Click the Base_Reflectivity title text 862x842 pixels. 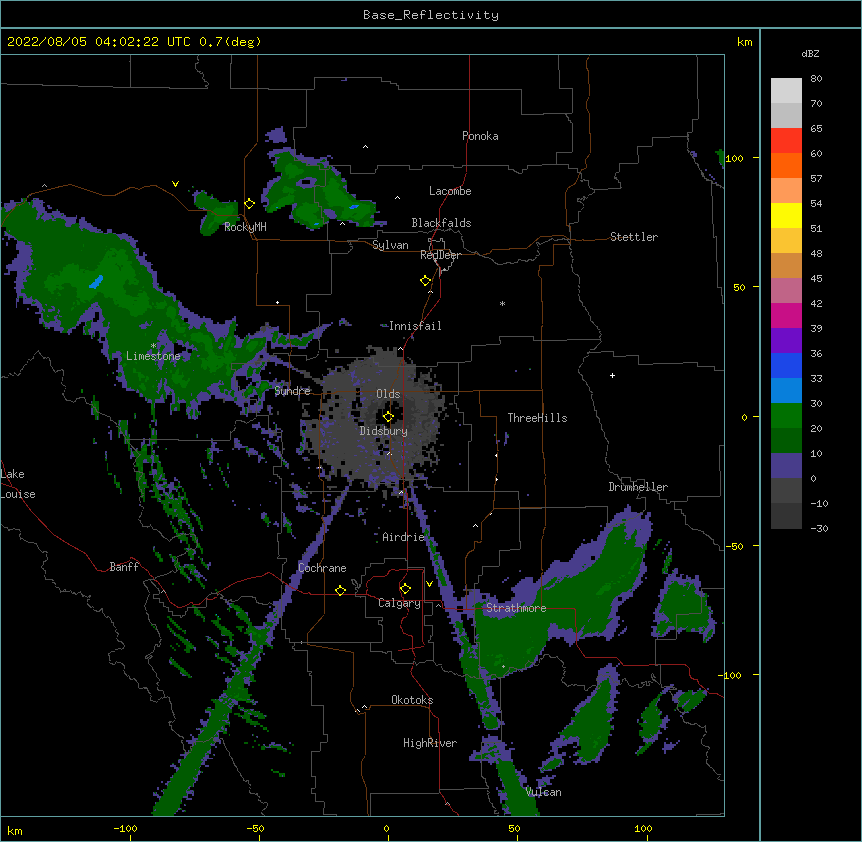(x=431, y=15)
